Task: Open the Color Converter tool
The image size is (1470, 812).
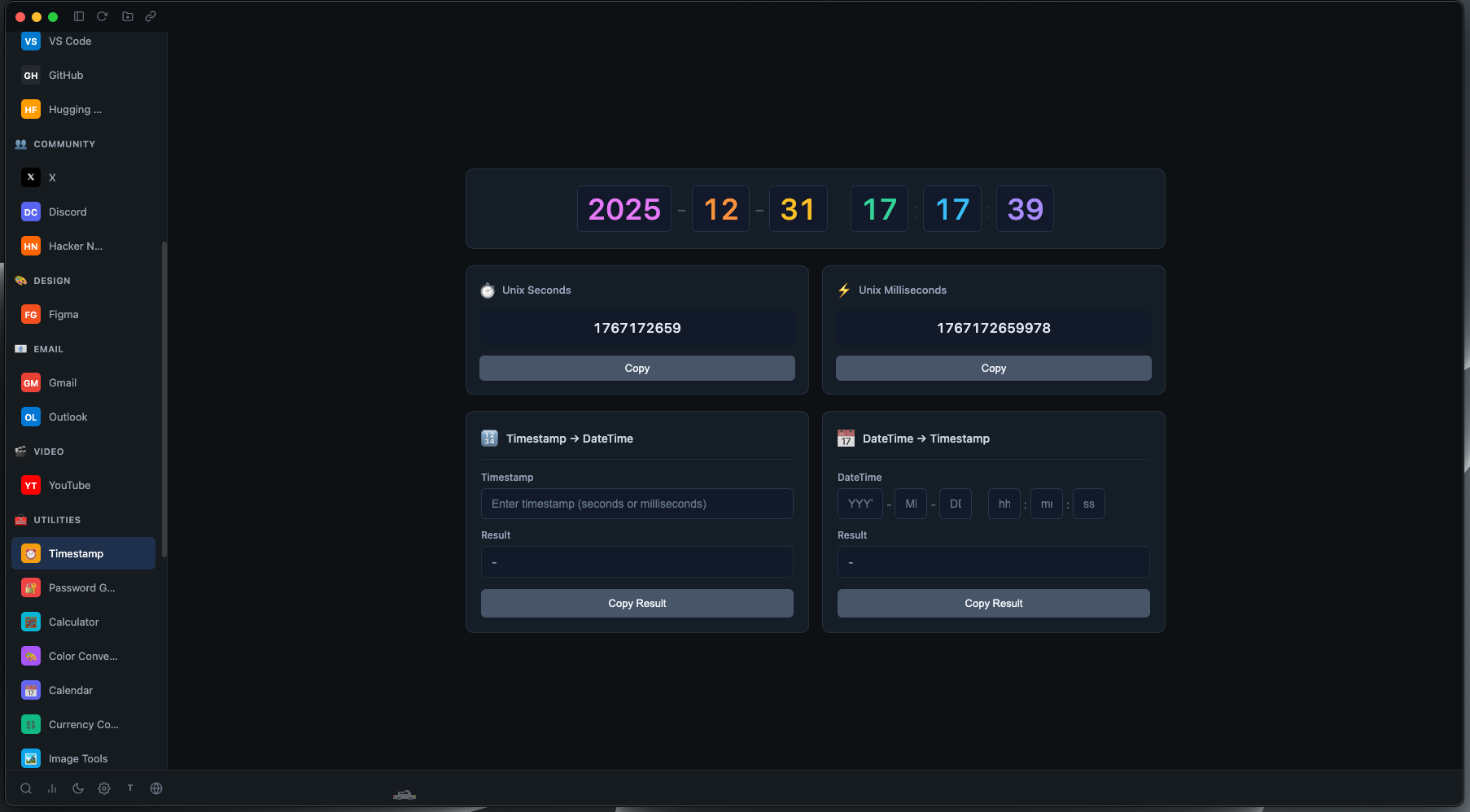Action: click(x=82, y=656)
